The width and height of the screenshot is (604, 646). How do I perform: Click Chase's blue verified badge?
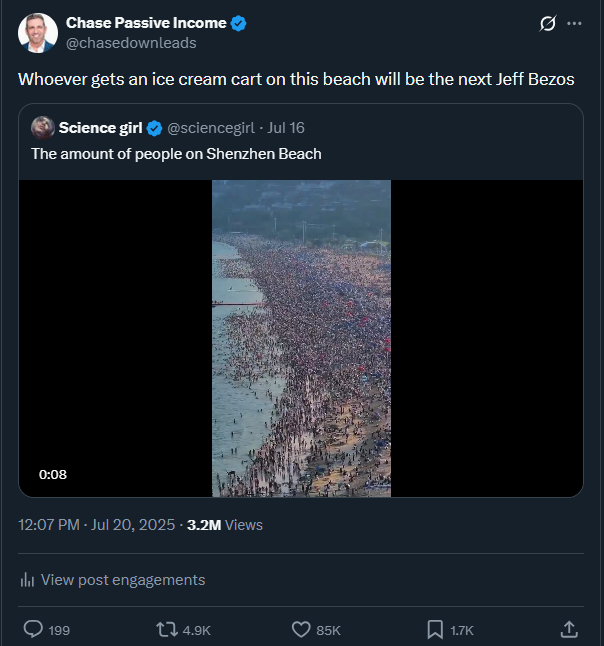[x=239, y=23]
